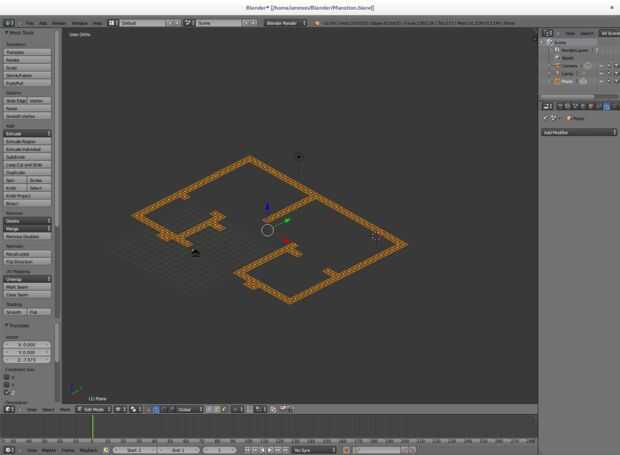
Task: Click the keying set insert keyframe icon
Action: (x=405, y=450)
